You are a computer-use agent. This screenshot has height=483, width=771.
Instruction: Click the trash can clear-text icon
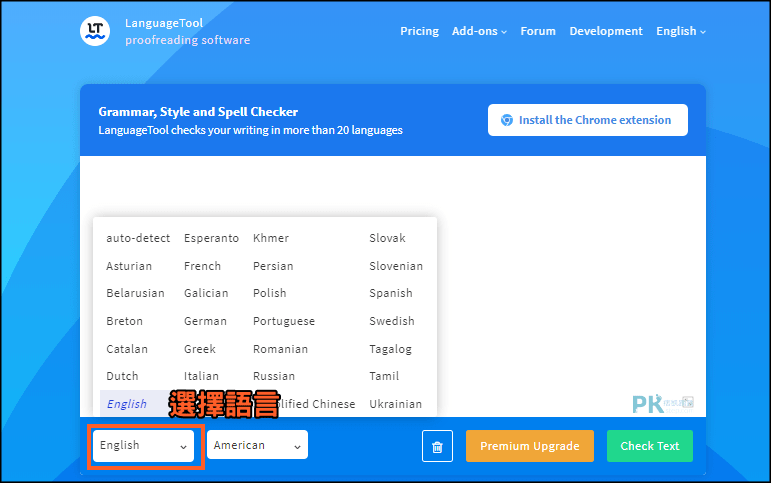[437, 446]
